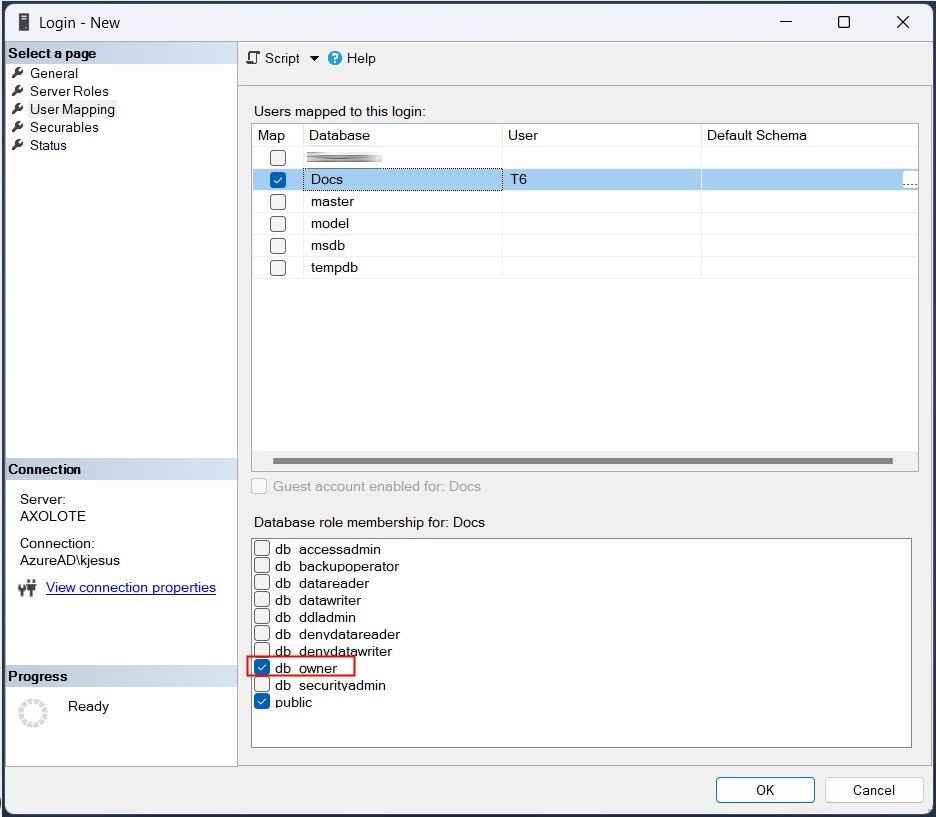
Task: Click the OK button
Action: [x=765, y=790]
